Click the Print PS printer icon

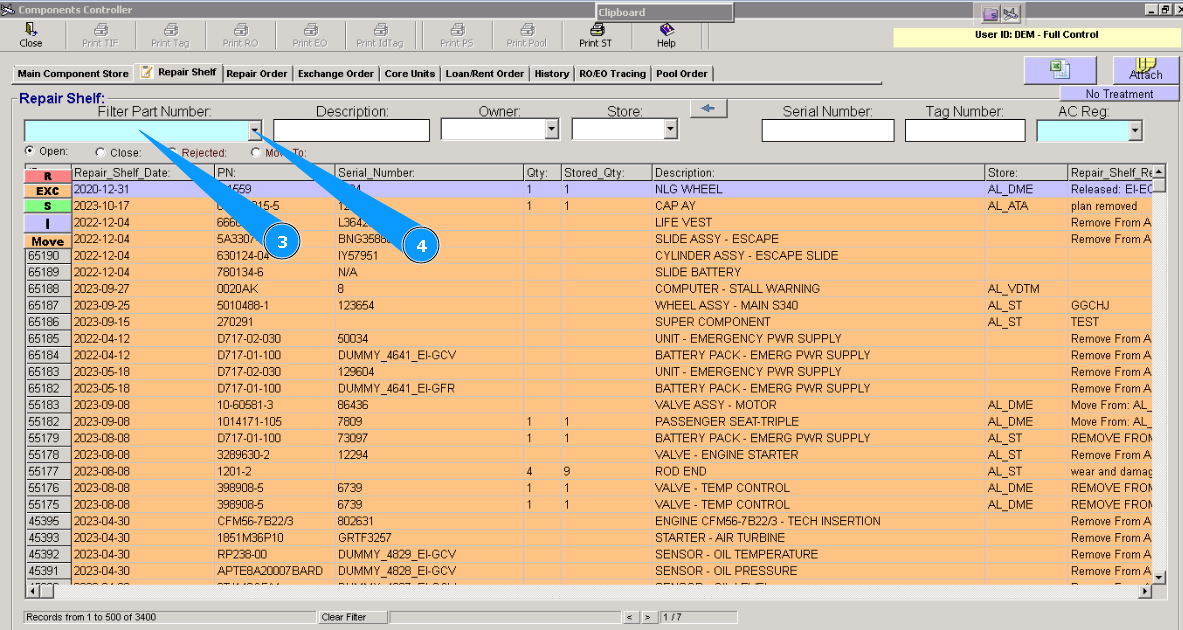point(457,29)
